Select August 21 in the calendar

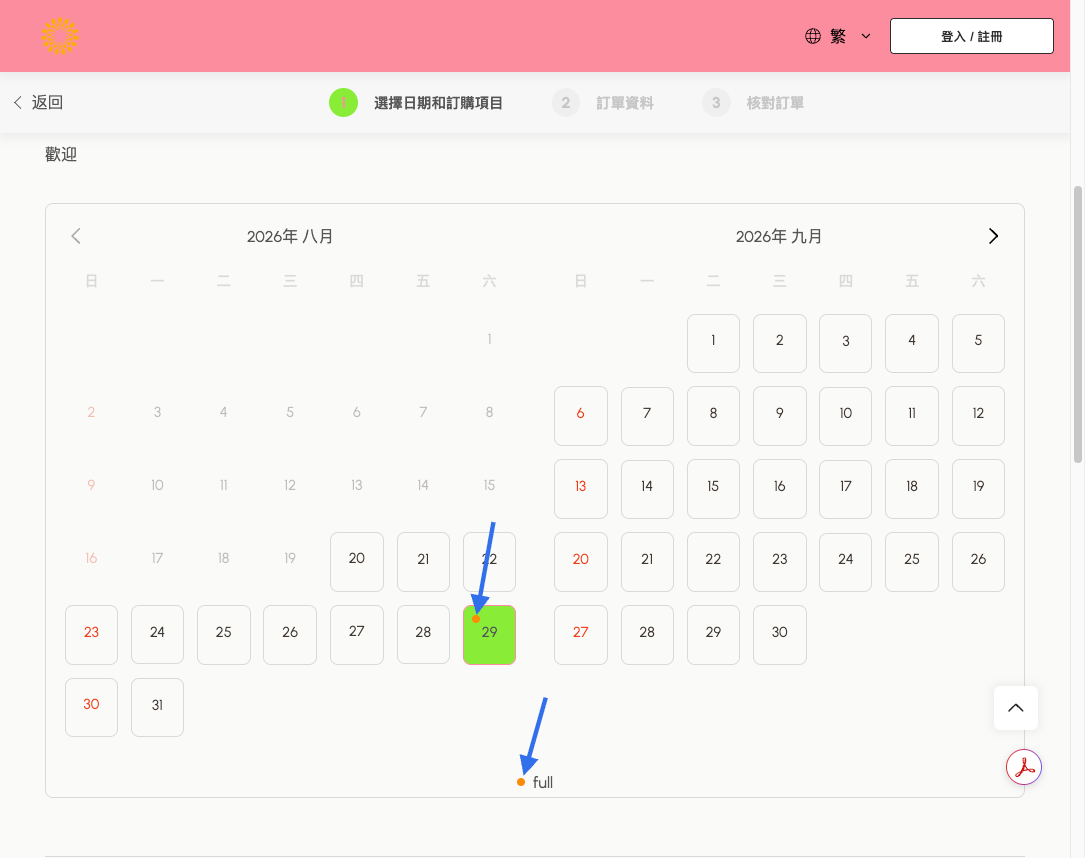coord(423,561)
